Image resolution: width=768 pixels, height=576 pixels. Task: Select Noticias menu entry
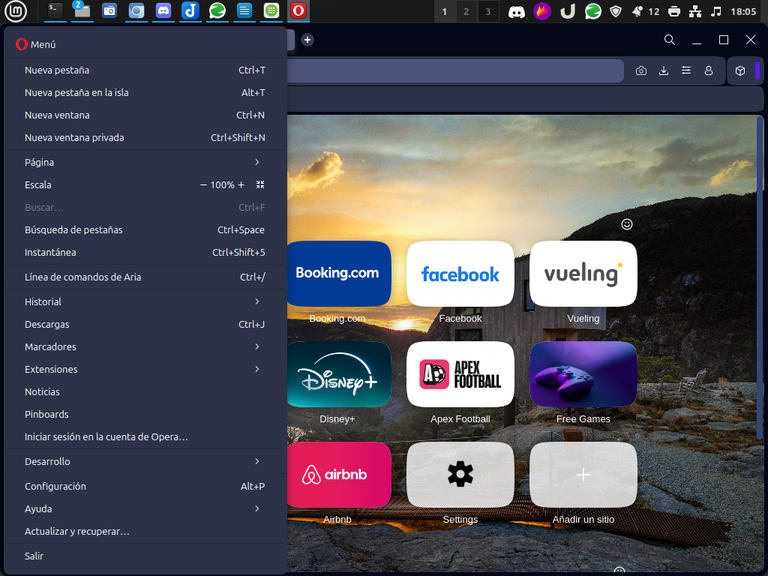click(145, 392)
